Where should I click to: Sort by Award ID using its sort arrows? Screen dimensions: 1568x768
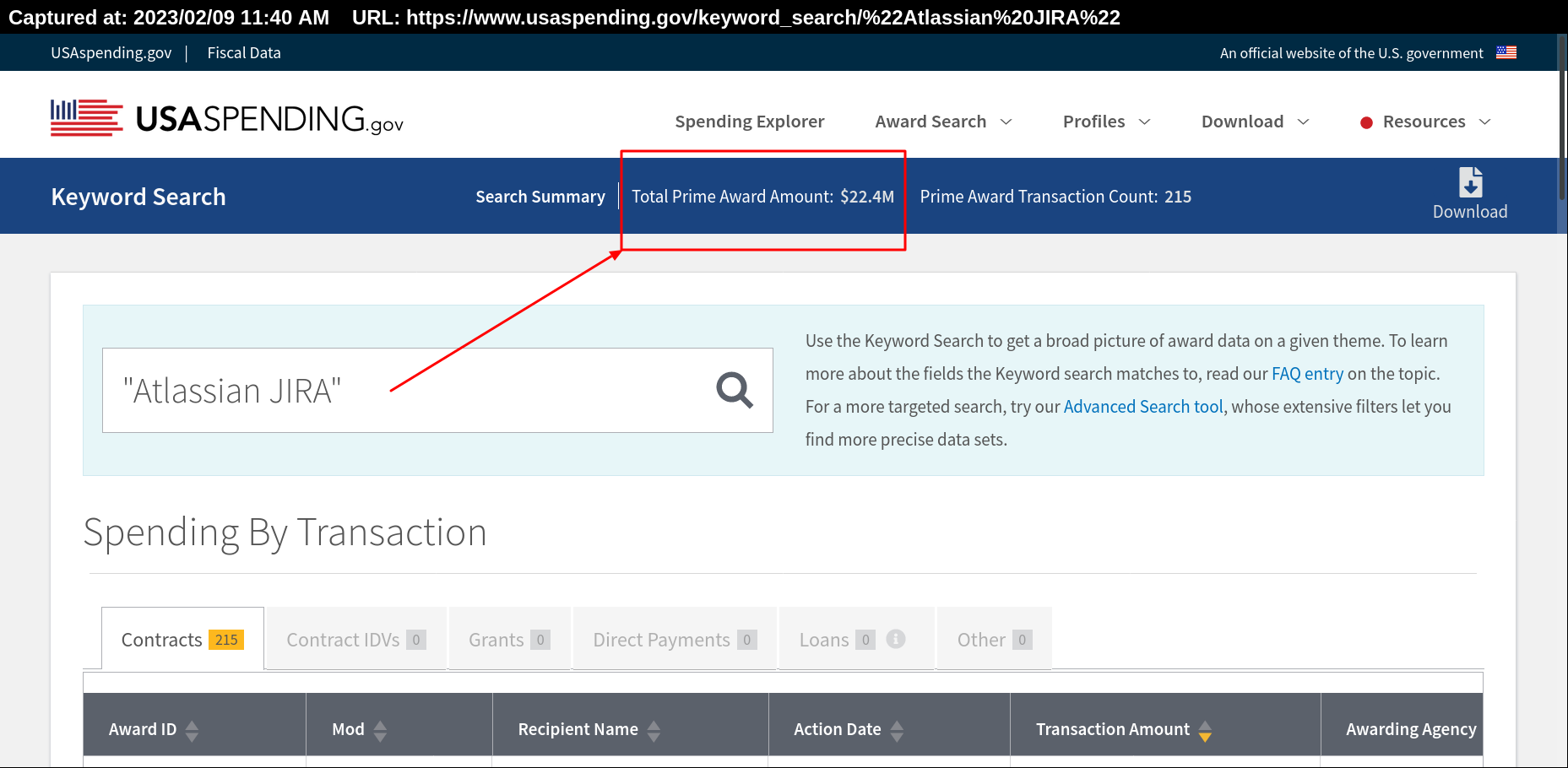(x=193, y=730)
